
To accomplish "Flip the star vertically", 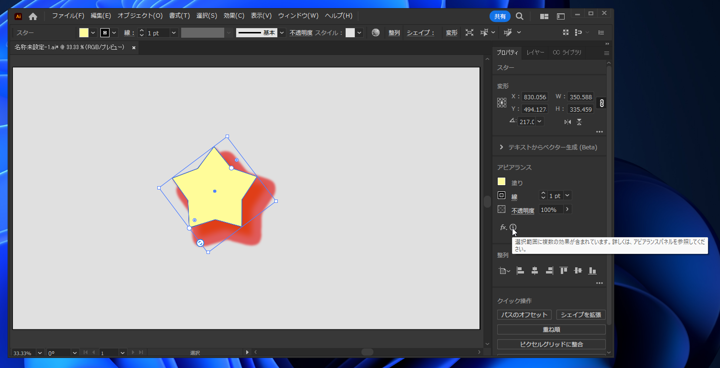I will [x=579, y=122].
